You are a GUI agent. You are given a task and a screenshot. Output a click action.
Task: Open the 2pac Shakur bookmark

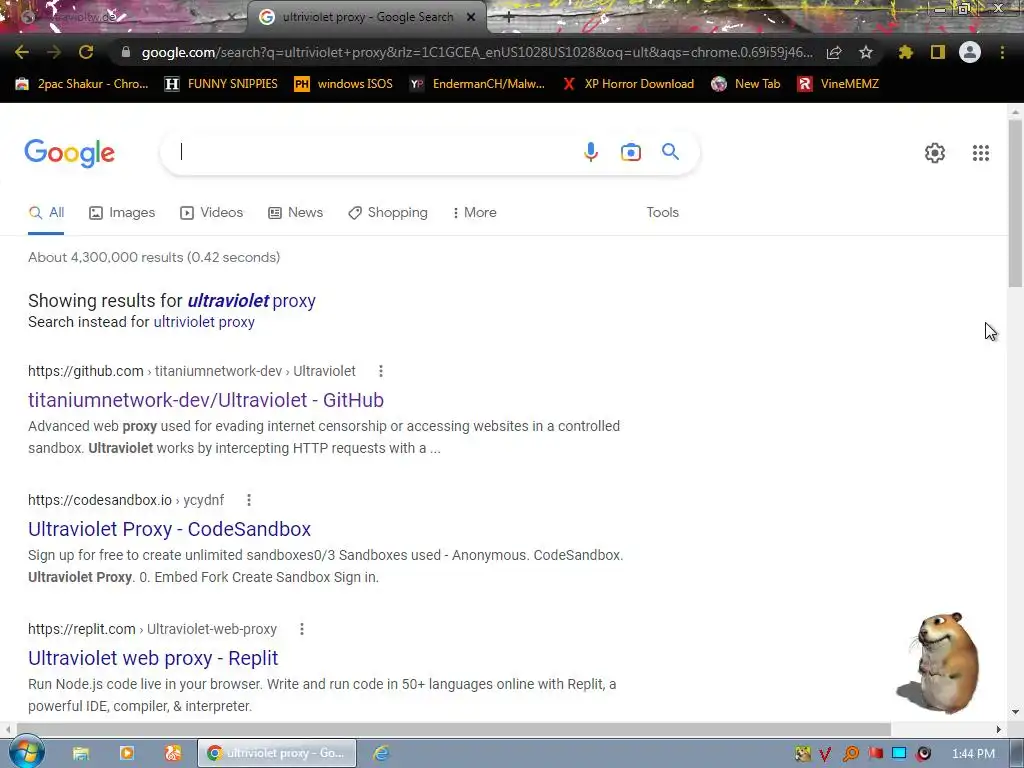[x=82, y=84]
